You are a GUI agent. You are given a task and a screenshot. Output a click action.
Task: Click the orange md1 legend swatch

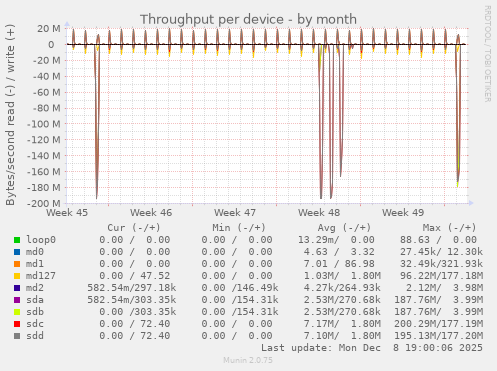[x=17, y=264]
